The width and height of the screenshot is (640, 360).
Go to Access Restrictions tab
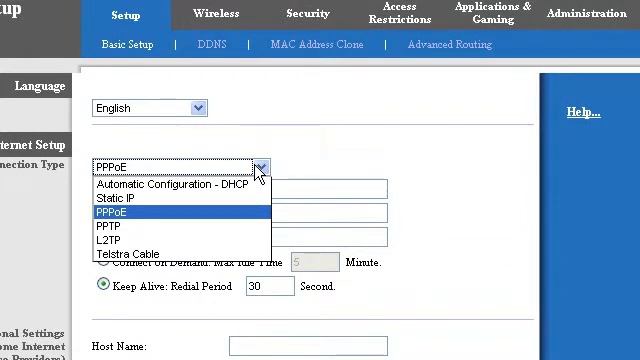[400, 13]
